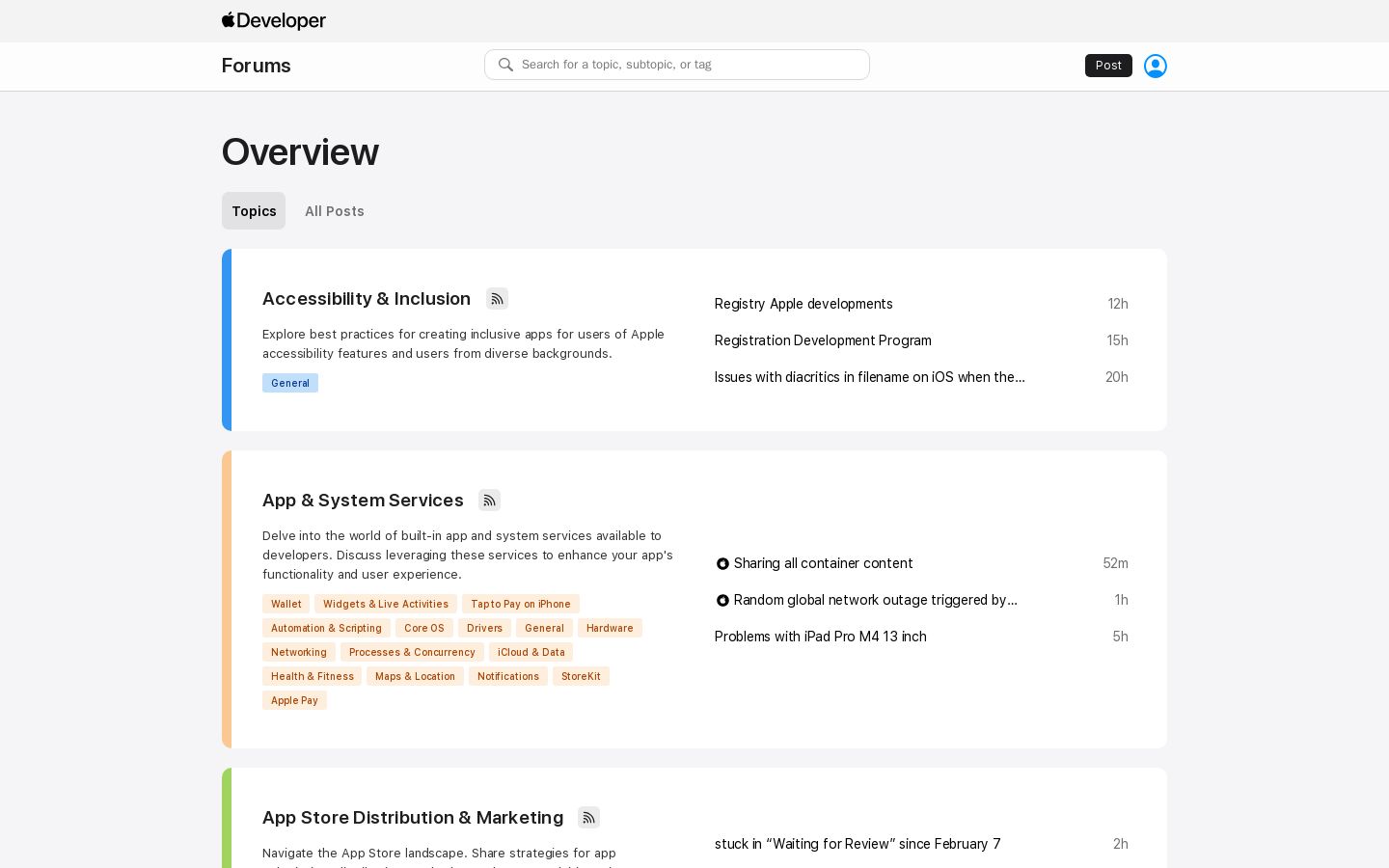1389x868 pixels.
Task: Select General tag under Accessibility & Inclusion
Action: (290, 383)
